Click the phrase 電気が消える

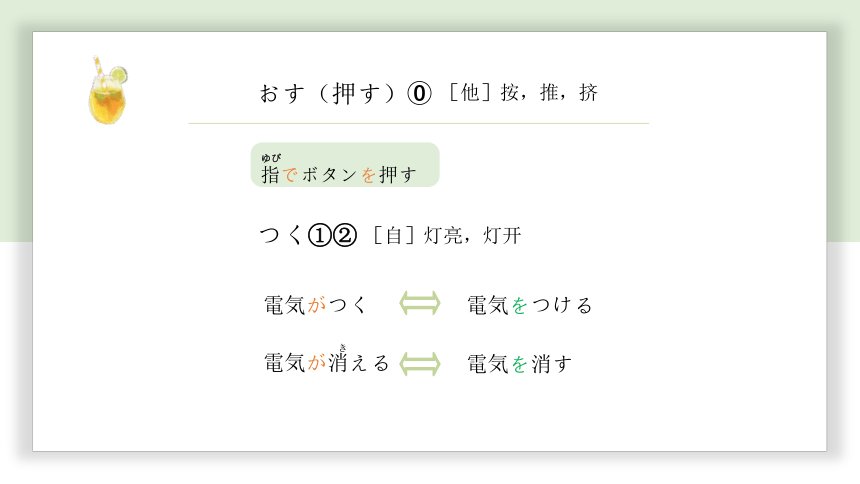tap(326, 362)
